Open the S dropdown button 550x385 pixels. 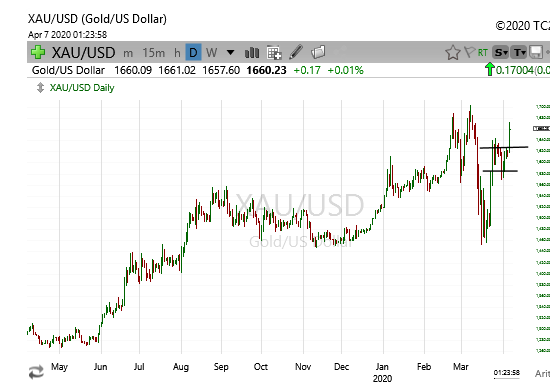[x=501, y=53]
